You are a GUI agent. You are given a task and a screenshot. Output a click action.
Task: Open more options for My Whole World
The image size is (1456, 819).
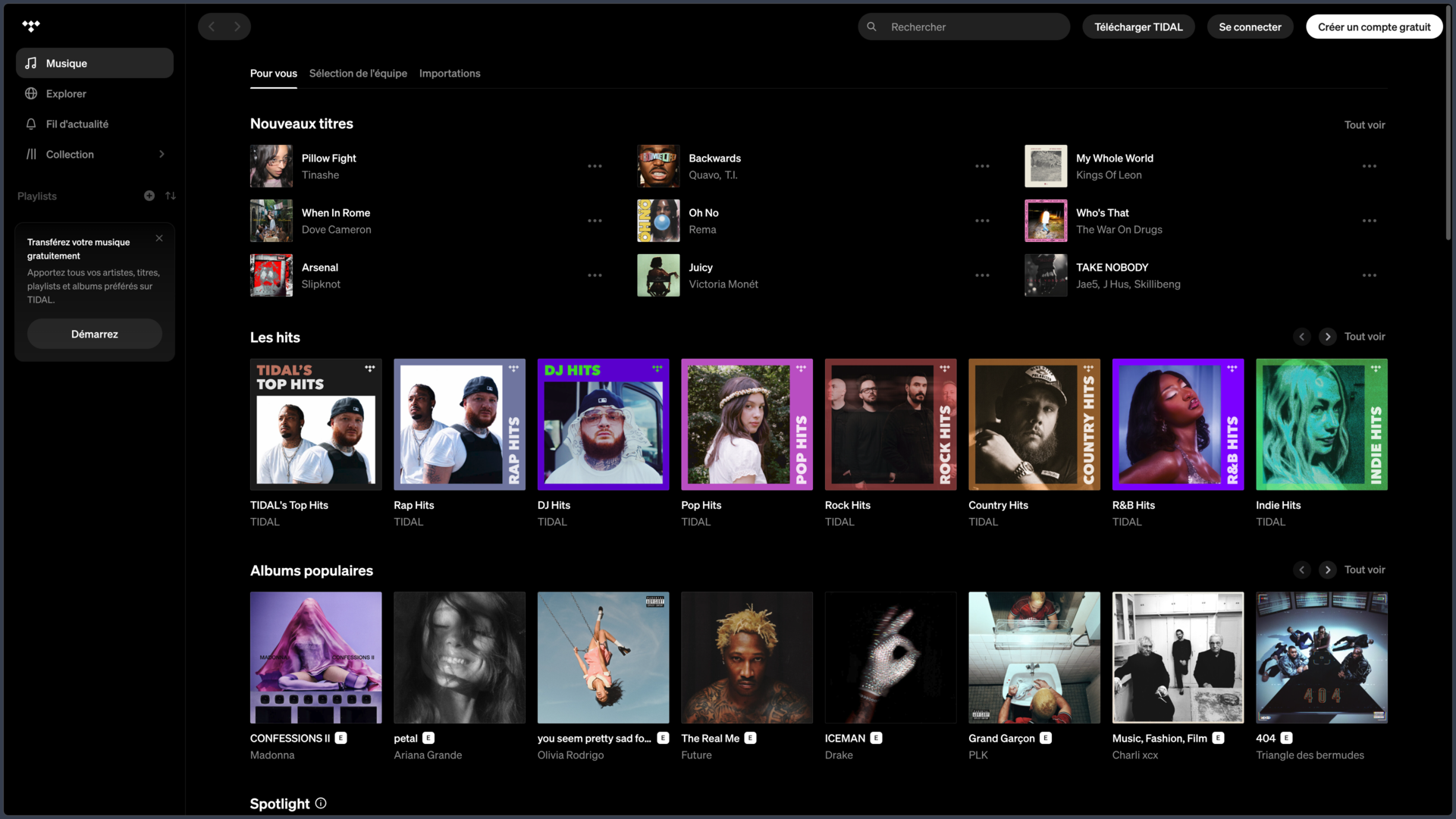pos(1369,166)
